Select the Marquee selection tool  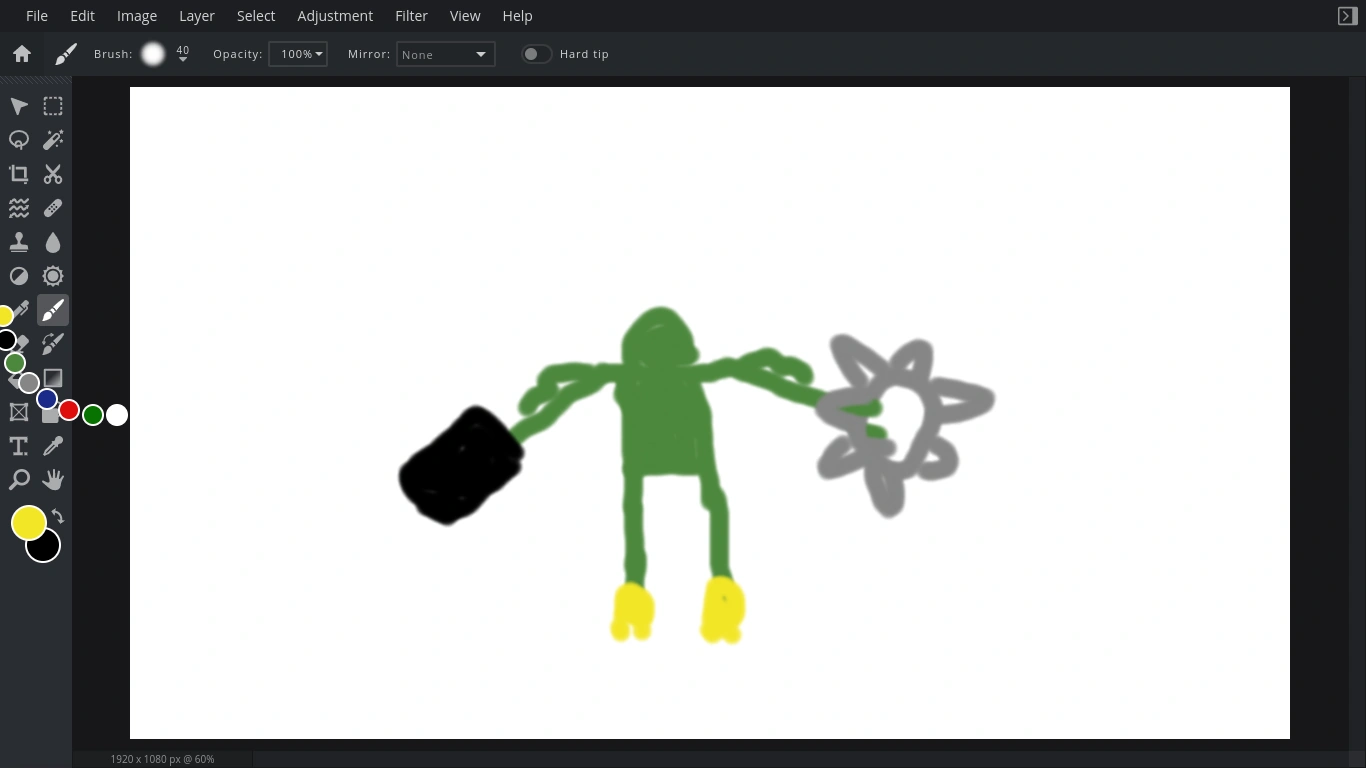click(x=53, y=106)
